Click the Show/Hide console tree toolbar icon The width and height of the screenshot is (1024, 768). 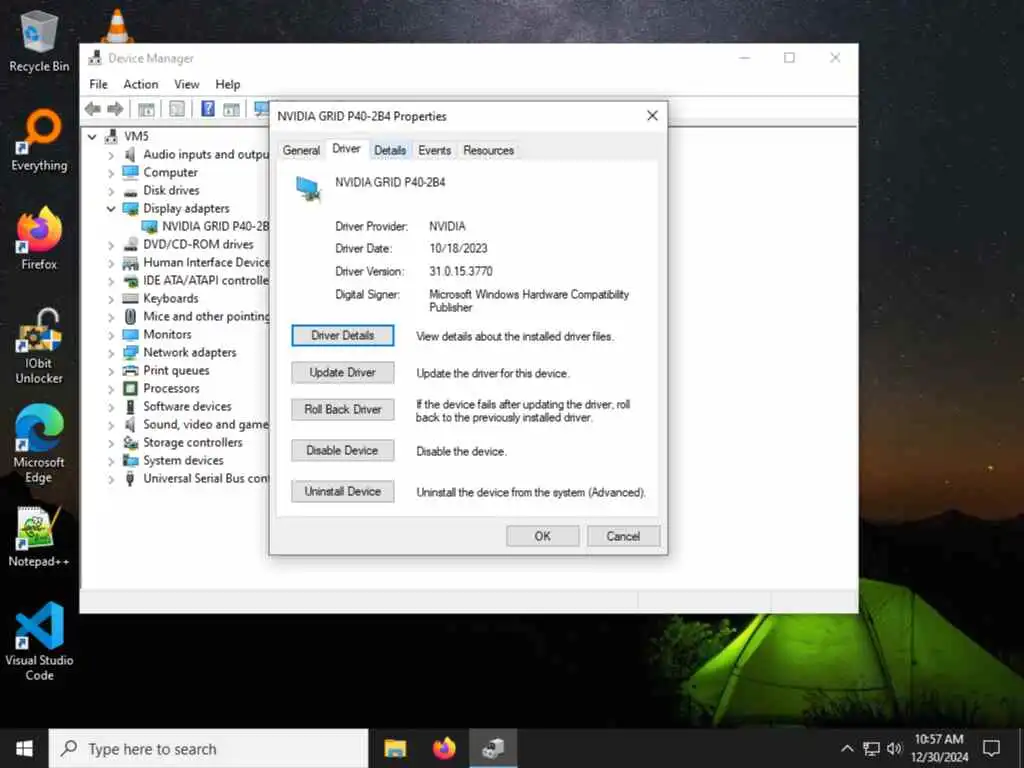pos(146,109)
